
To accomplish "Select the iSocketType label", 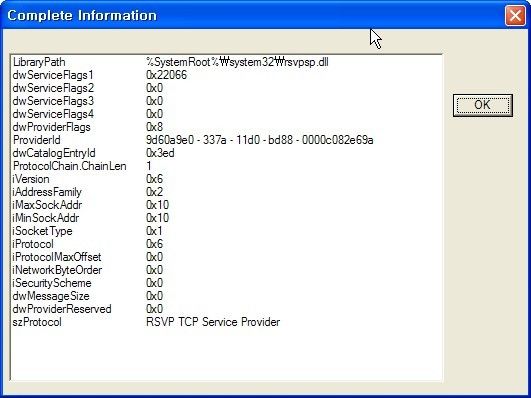I will [42, 231].
